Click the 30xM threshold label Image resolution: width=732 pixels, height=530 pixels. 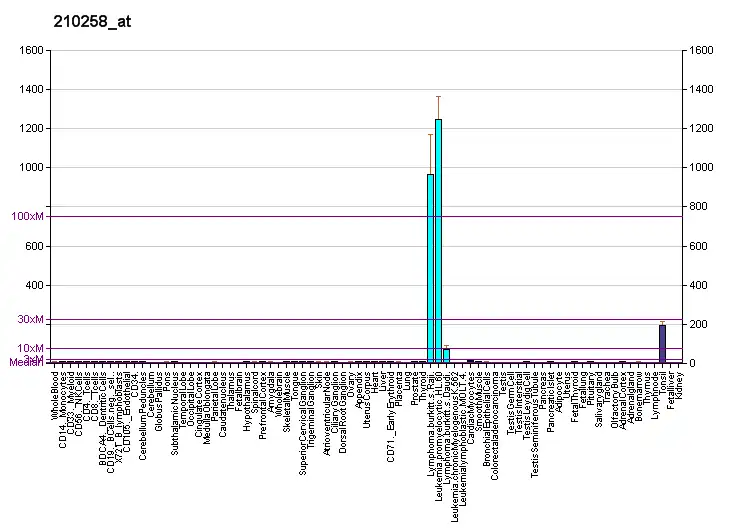pos(31,320)
